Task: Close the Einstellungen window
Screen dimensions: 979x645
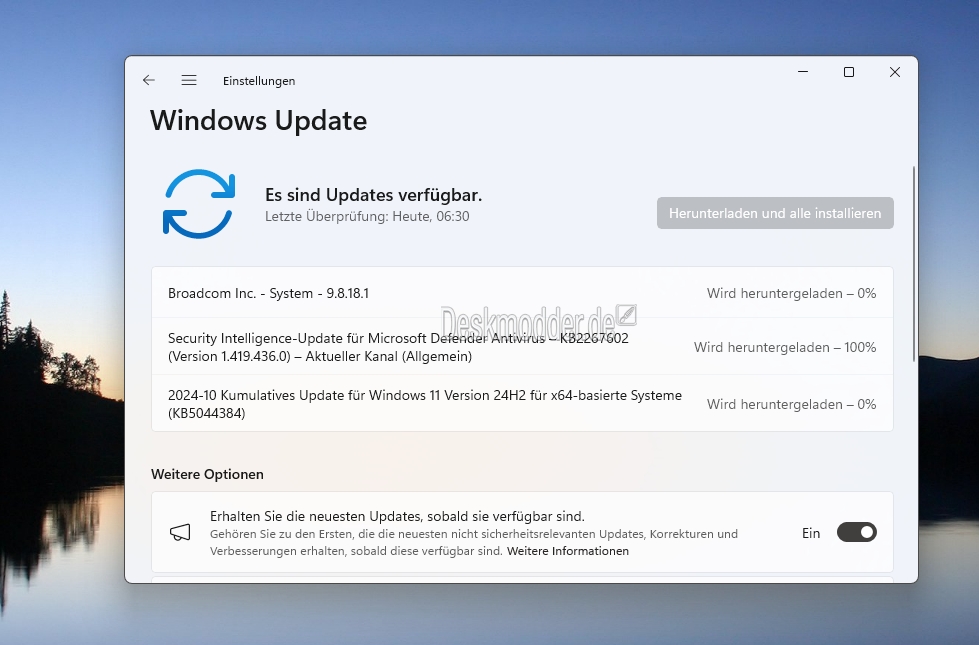Action: 895,72
